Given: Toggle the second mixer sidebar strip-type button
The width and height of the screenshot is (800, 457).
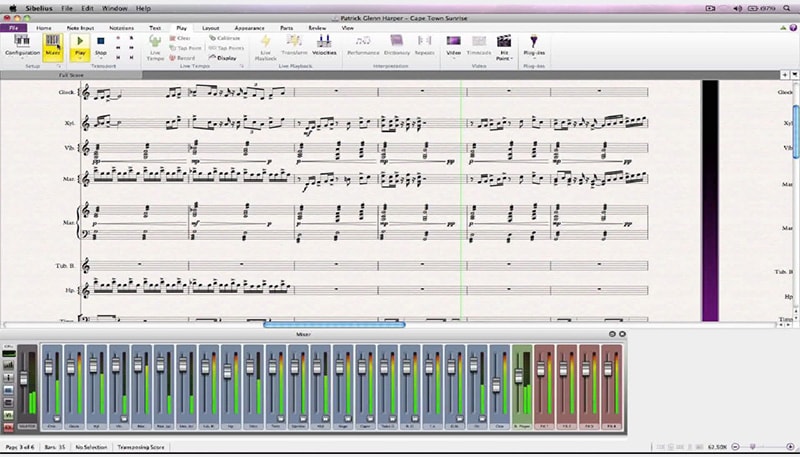Looking at the screenshot, I should tap(9, 365).
